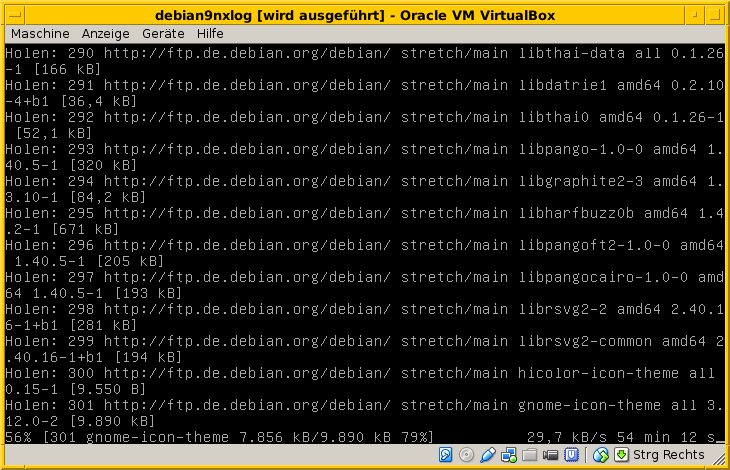
Task: Open the Geräte menu
Action: click(x=163, y=34)
